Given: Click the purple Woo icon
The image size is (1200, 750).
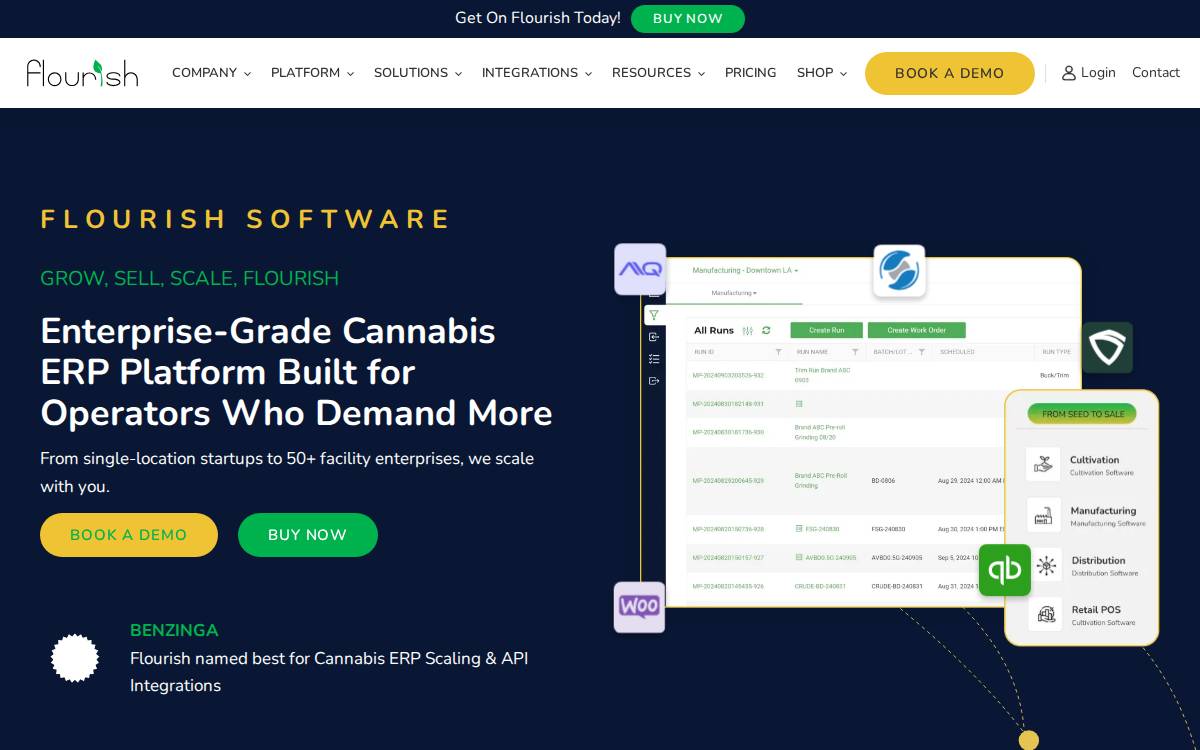Looking at the screenshot, I should pyautogui.click(x=639, y=607).
